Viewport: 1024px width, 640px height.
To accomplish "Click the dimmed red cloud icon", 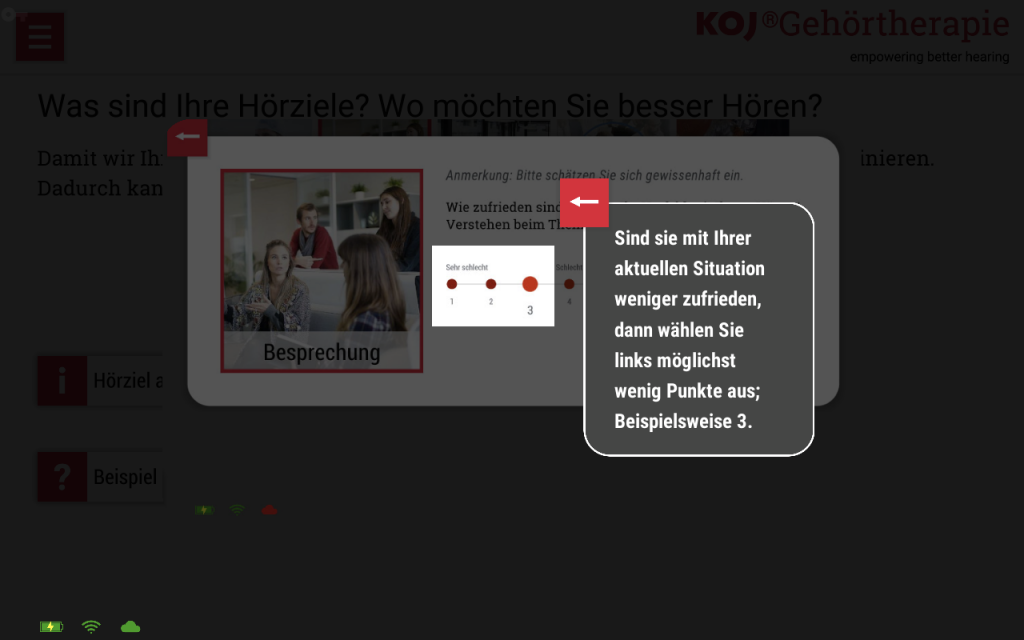I will (269, 510).
